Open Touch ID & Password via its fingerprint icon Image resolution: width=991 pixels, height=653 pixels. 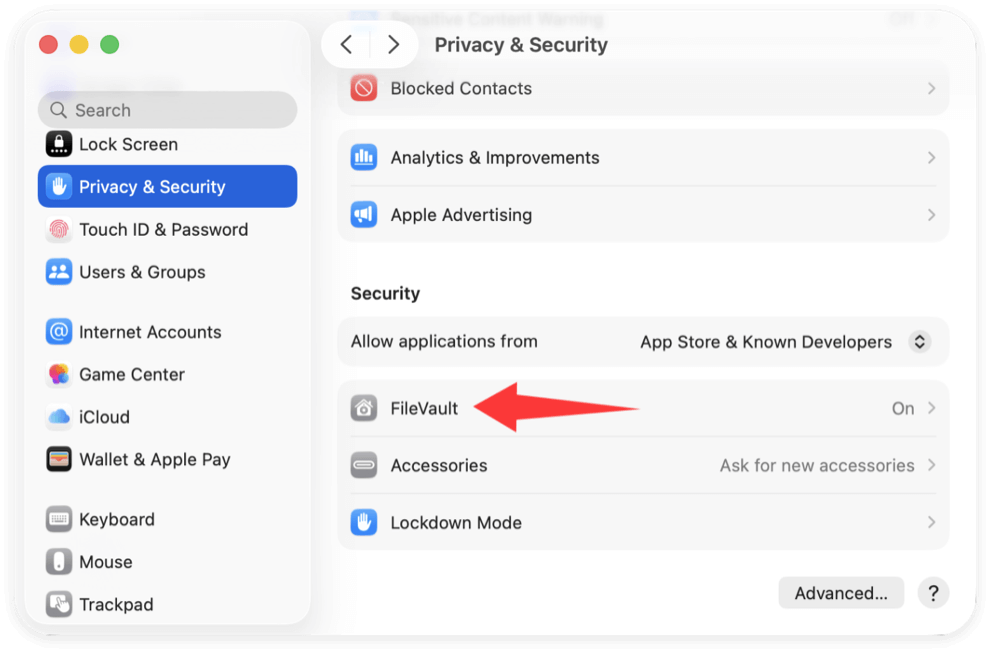click(58, 229)
